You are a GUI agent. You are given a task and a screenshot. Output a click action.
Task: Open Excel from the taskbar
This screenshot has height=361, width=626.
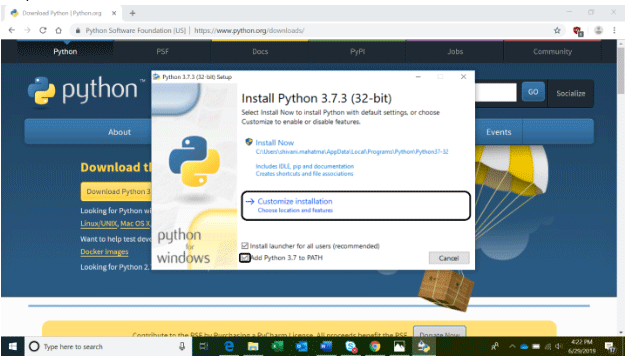pos(277,346)
